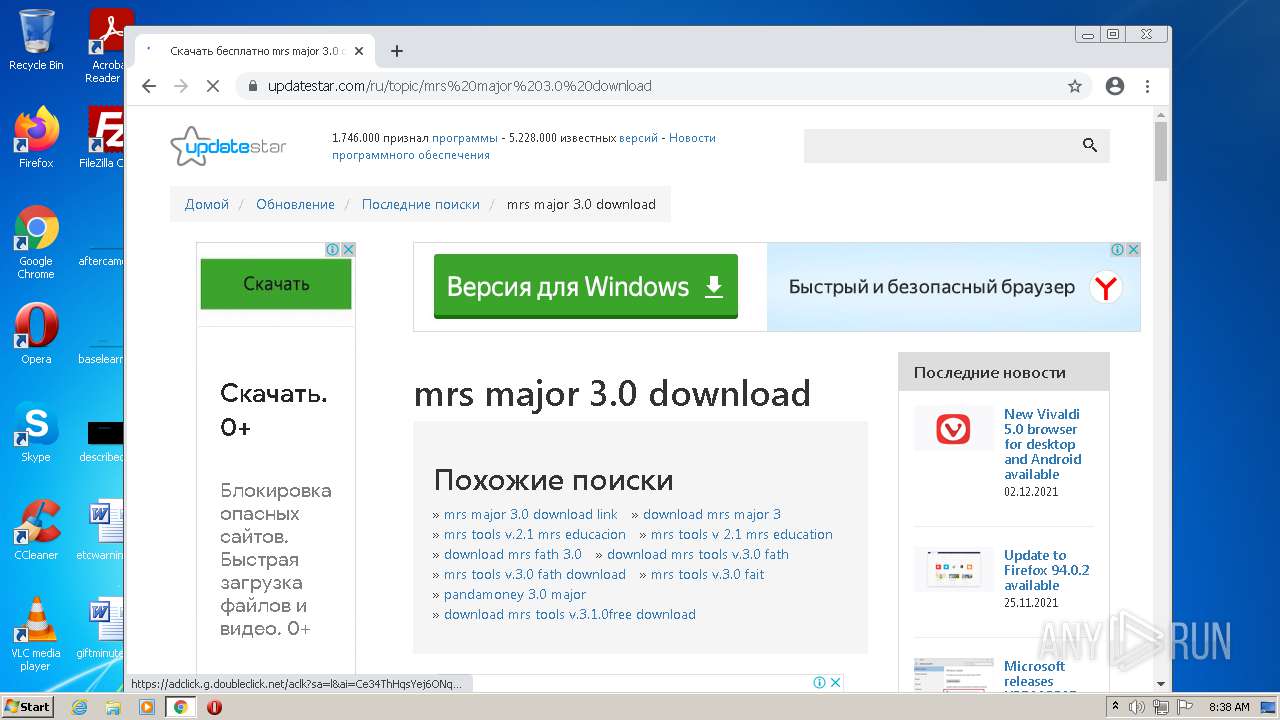Open mrs major 3.0 download link
The image size is (1280, 720).
[531, 514]
